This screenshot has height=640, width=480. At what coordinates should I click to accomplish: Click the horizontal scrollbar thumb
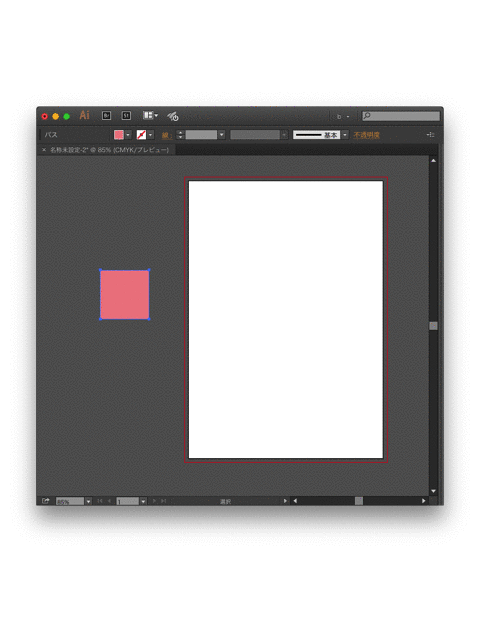tap(359, 501)
